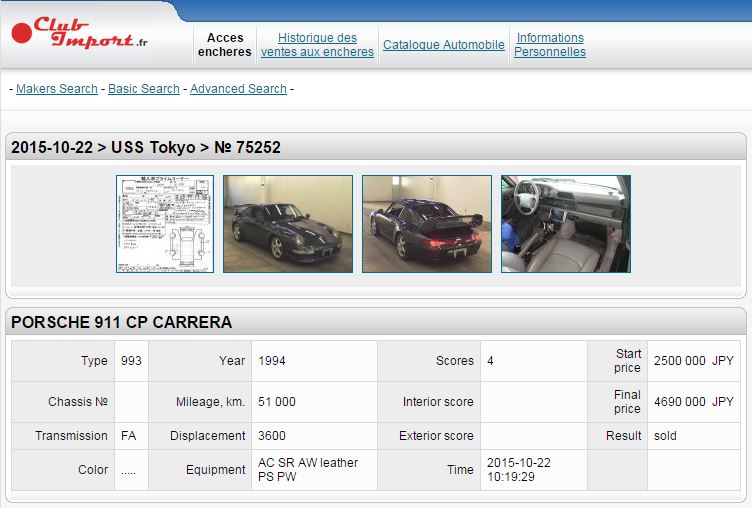Open the Porsche front view photo
752x508 pixels.
point(288,224)
